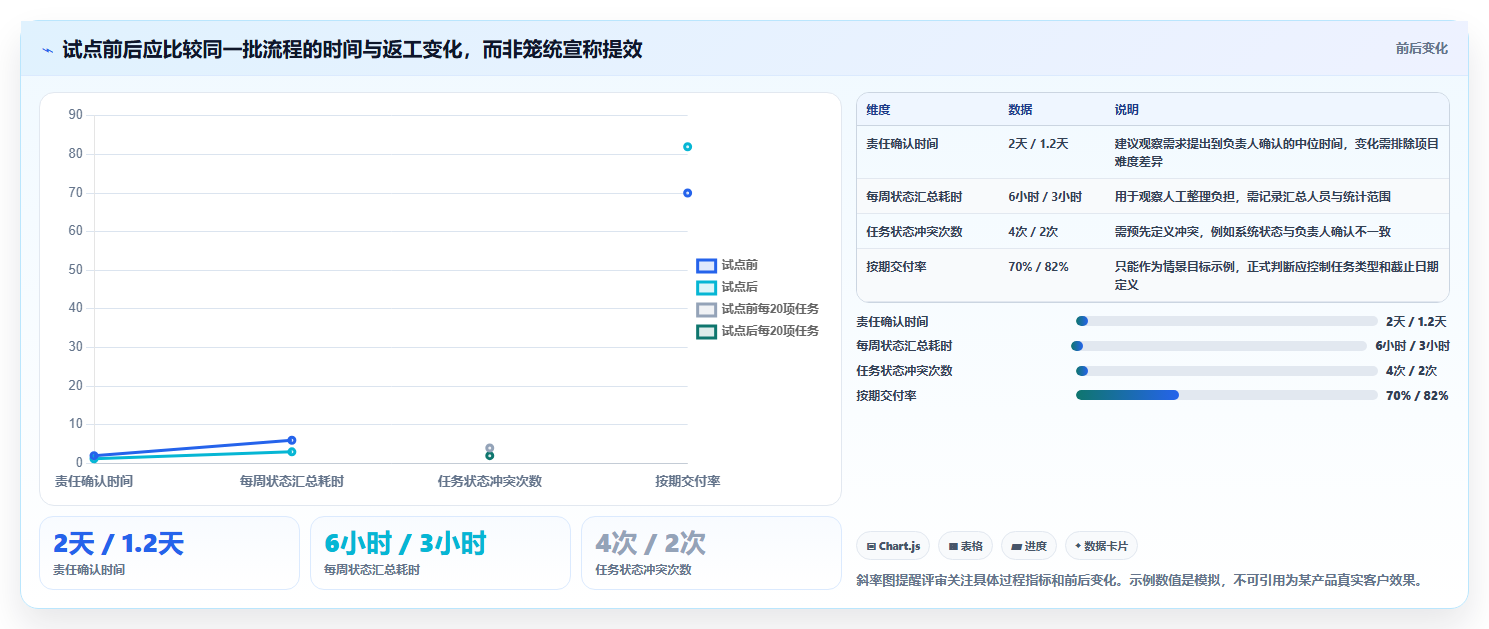Click the 70 data point on chart
The image size is (1489, 629).
[687, 193]
